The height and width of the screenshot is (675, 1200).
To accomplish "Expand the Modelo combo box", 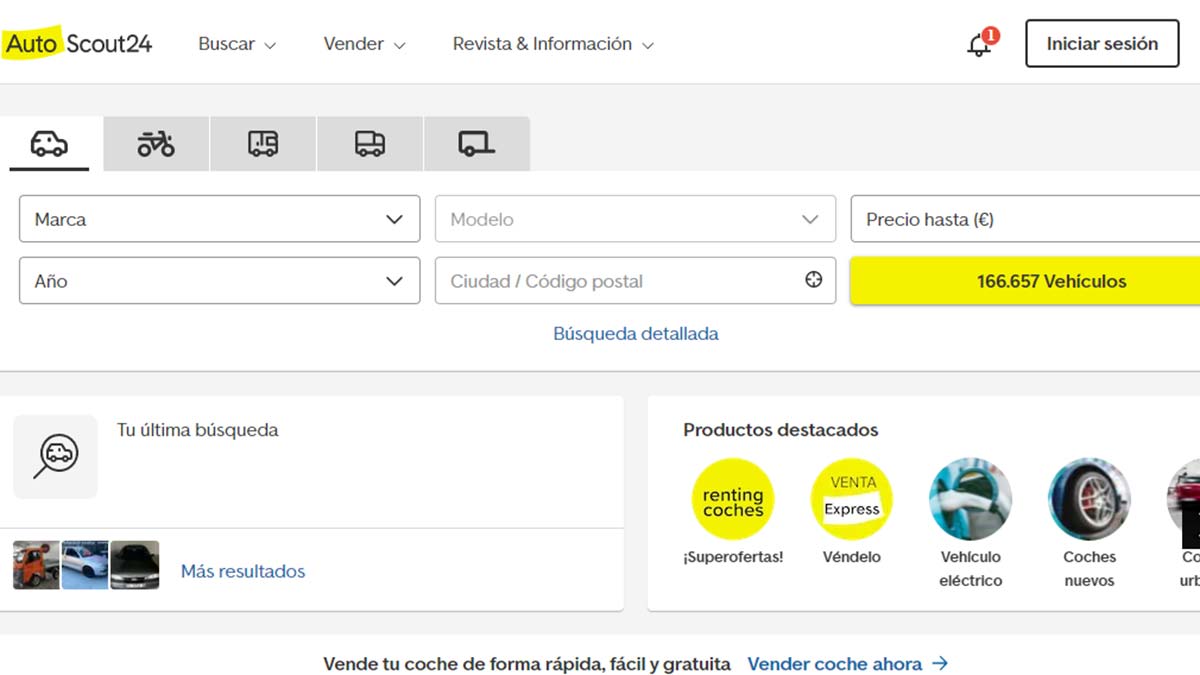I will pyautogui.click(x=635, y=219).
